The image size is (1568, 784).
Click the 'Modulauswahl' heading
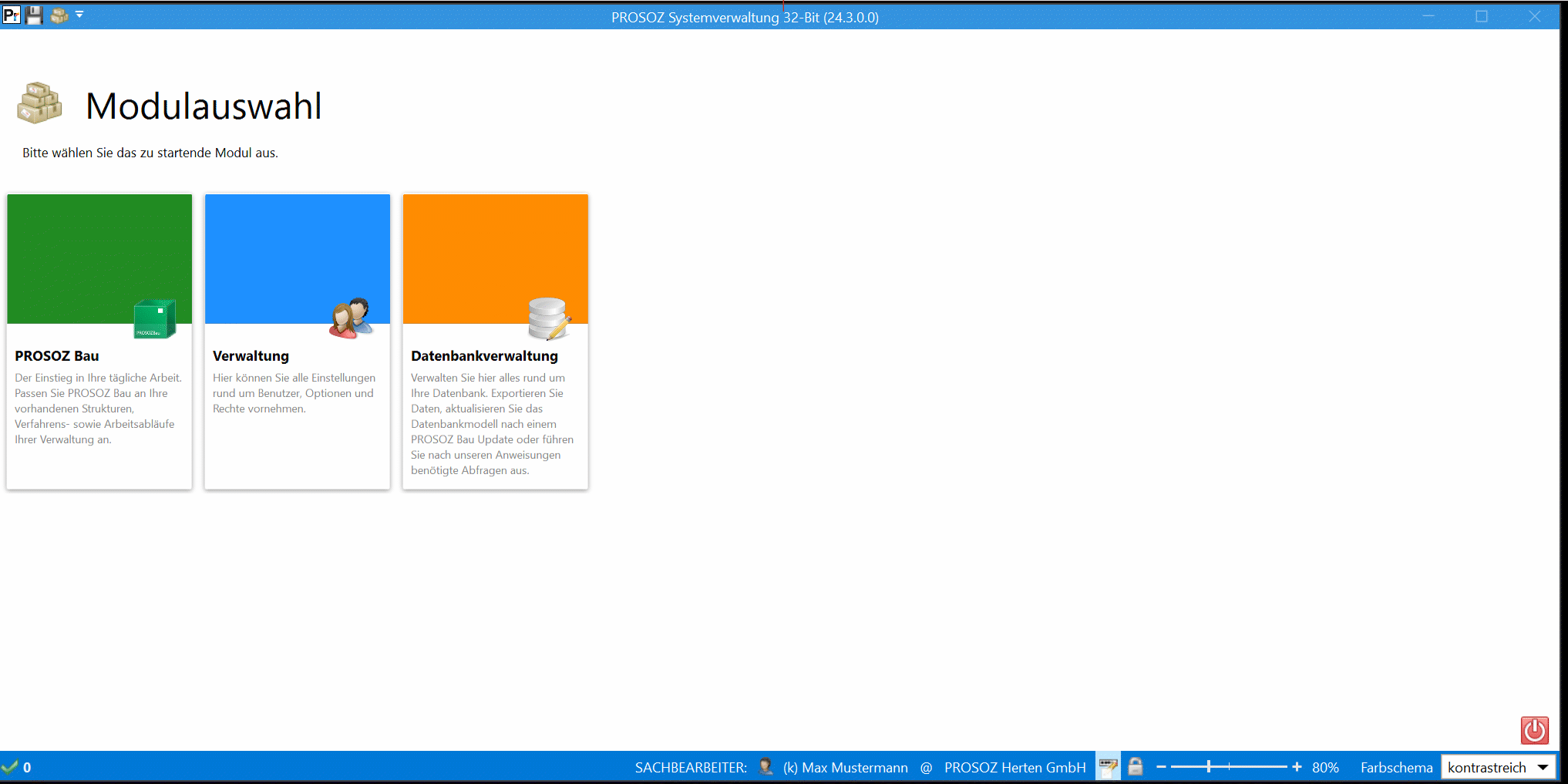click(204, 106)
